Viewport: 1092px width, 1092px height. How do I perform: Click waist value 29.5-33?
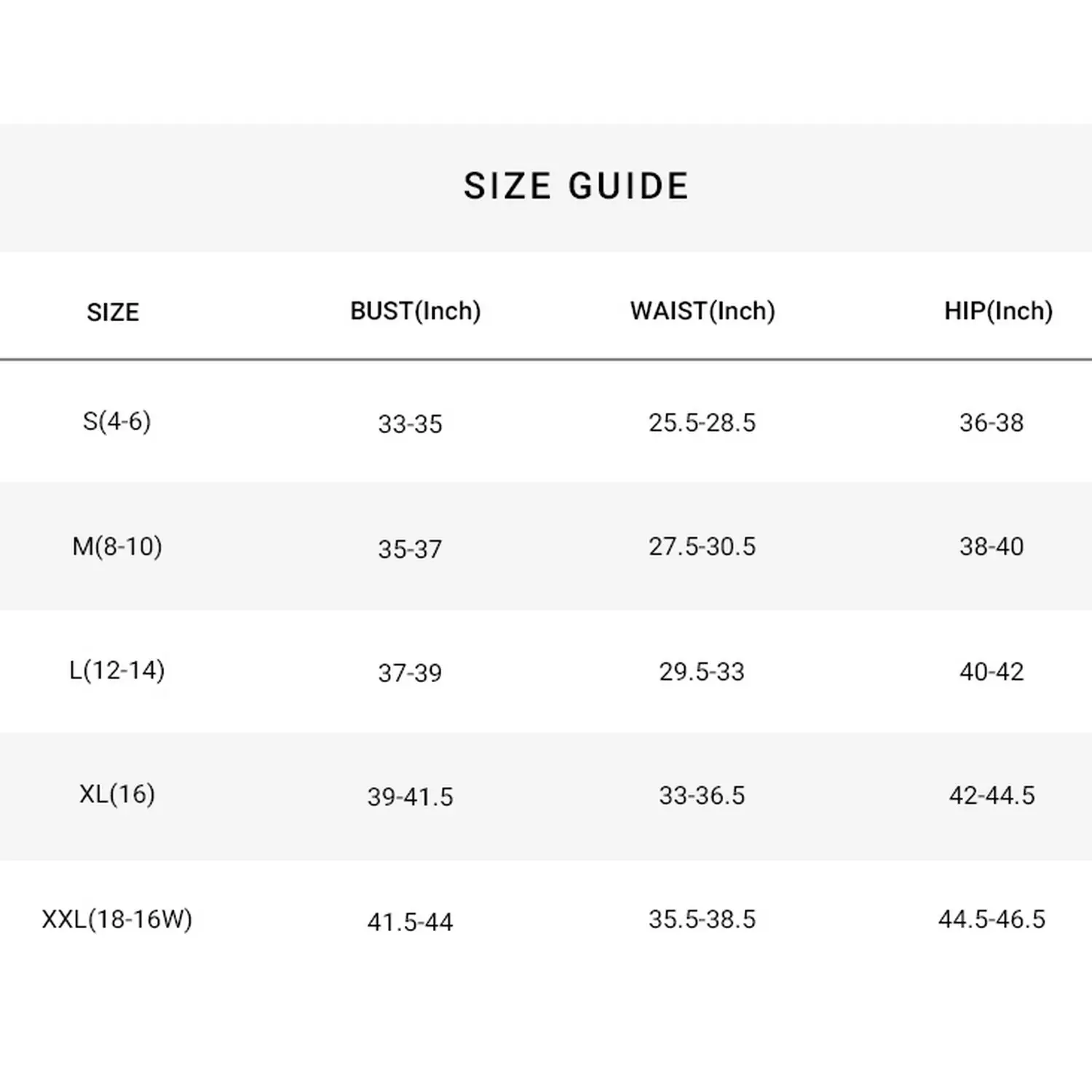point(703,672)
